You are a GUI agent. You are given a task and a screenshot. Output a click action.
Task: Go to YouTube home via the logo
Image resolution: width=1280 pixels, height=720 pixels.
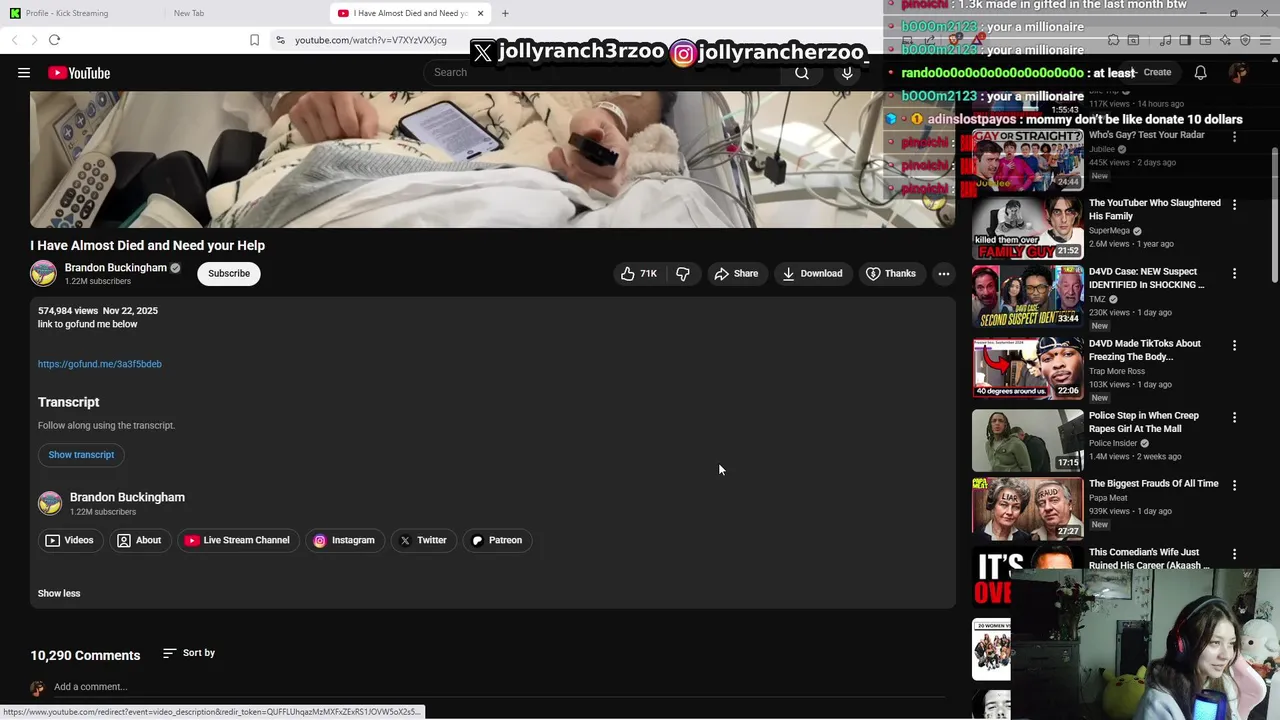click(79, 73)
